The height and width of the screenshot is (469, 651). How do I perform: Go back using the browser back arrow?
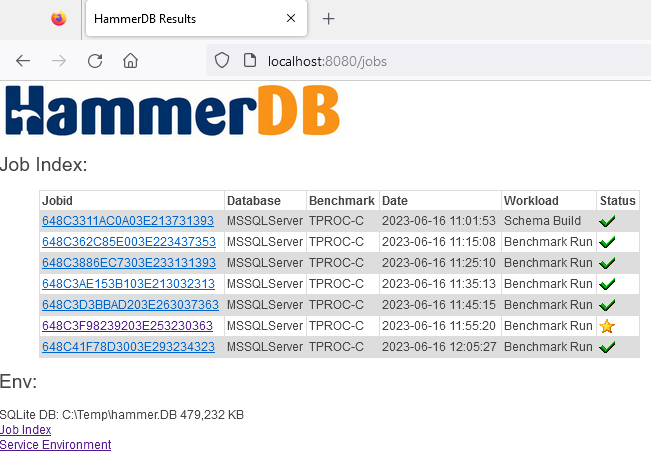click(23, 61)
